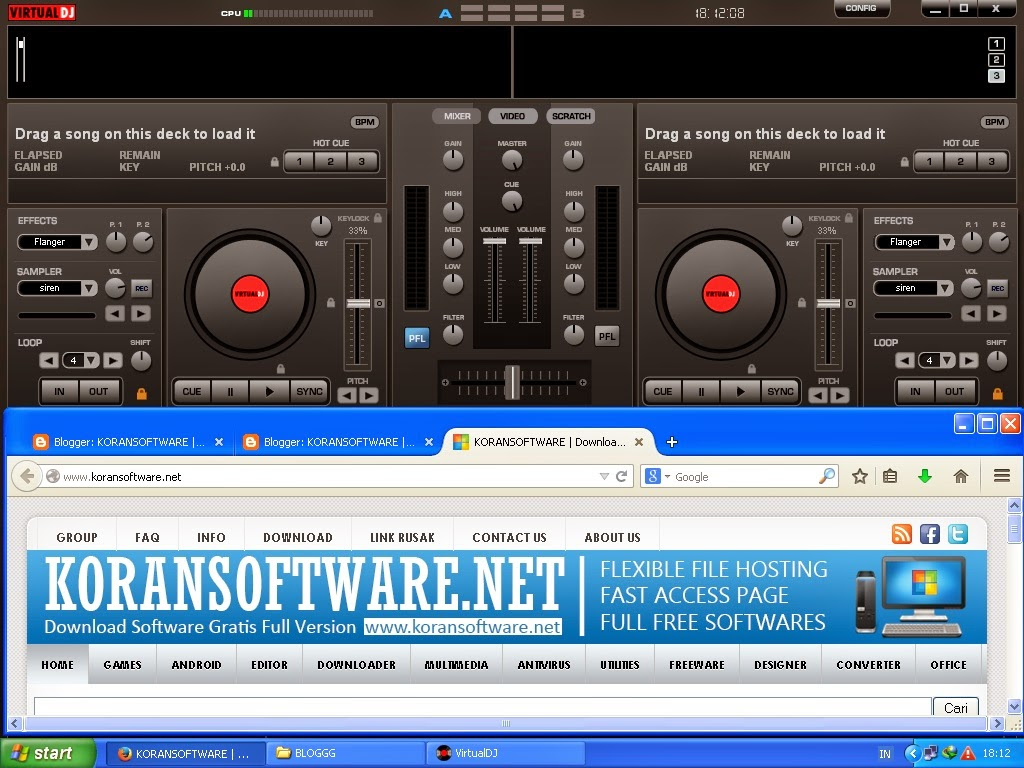The height and width of the screenshot is (768, 1024).
Task: Click the Windows start button
Action: [47, 754]
